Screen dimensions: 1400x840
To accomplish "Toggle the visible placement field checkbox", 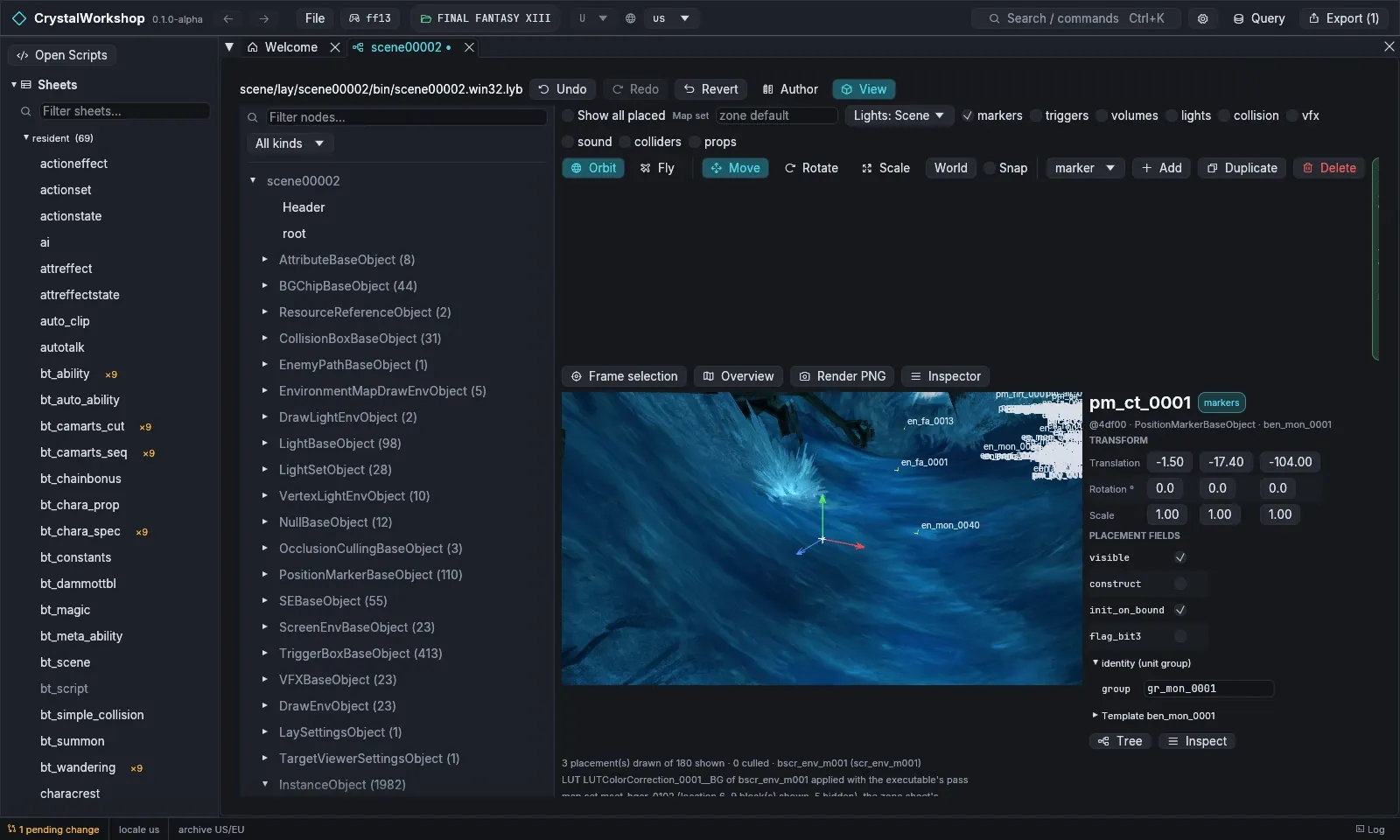I will (1180, 557).
